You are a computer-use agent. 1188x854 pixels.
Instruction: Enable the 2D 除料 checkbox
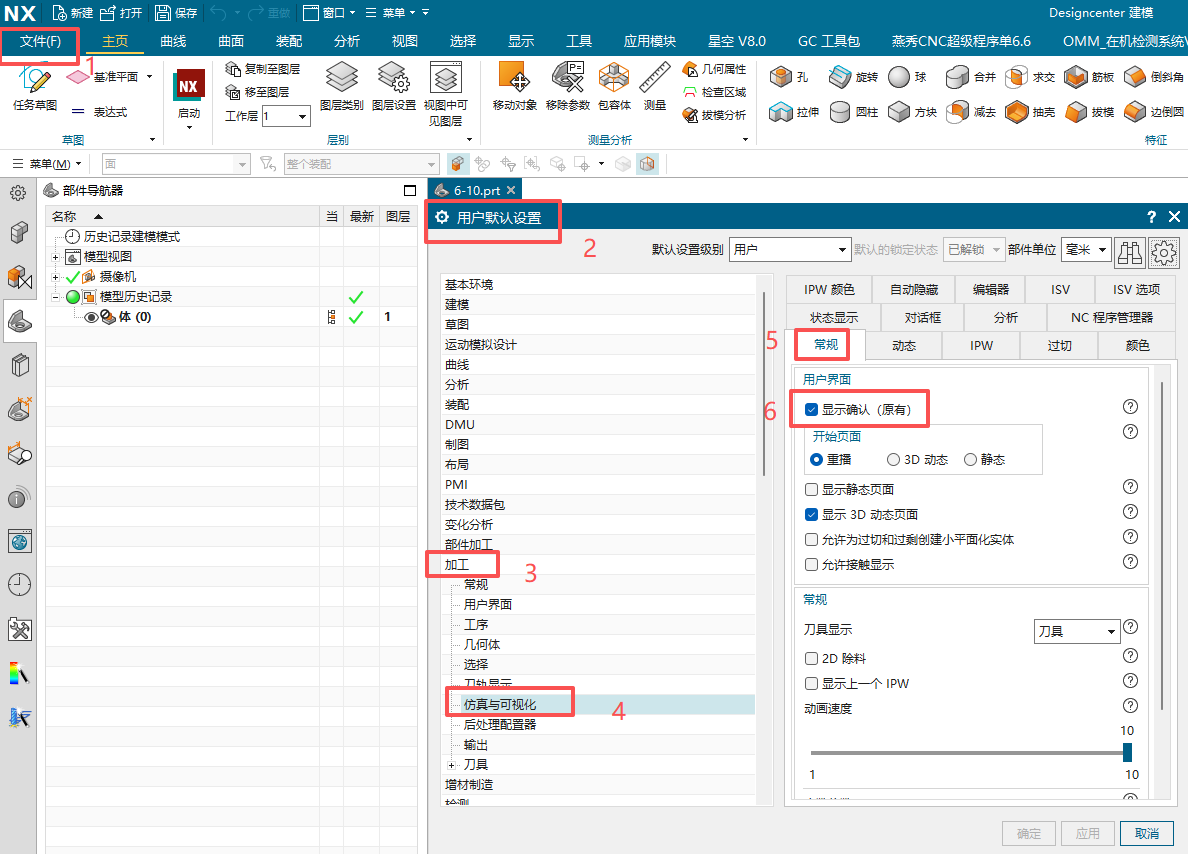pos(811,659)
